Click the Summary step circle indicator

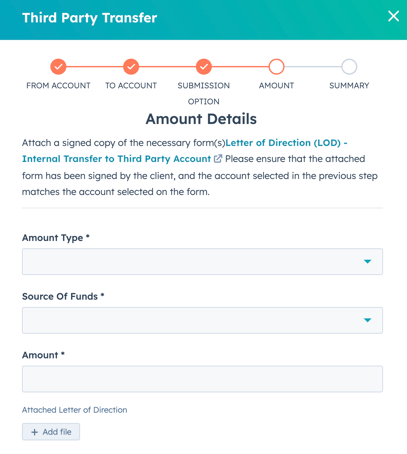tap(349, 67)
